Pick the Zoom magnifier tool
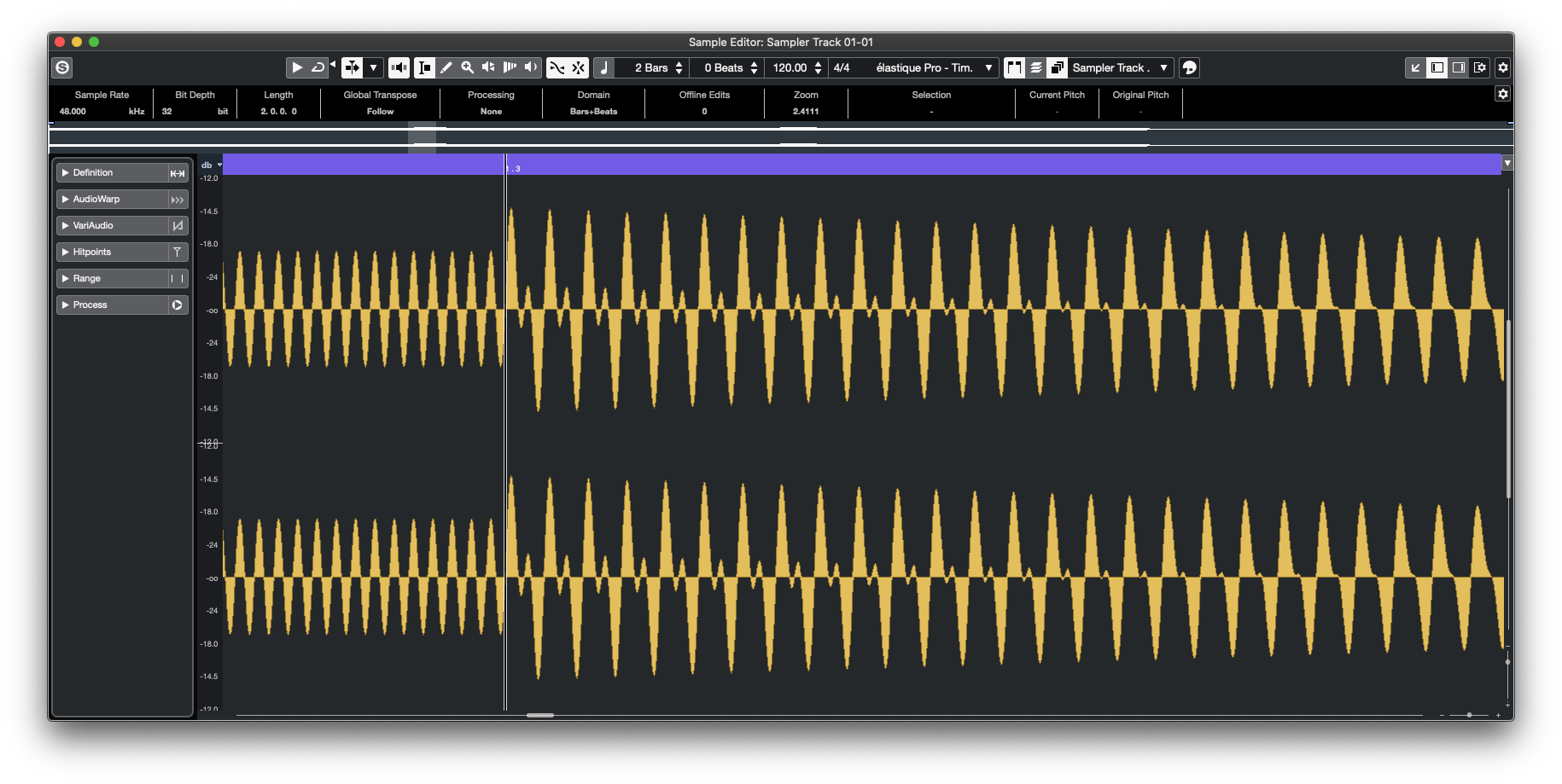Viewport: 1562px width, 784px height. tap(467, 67)
